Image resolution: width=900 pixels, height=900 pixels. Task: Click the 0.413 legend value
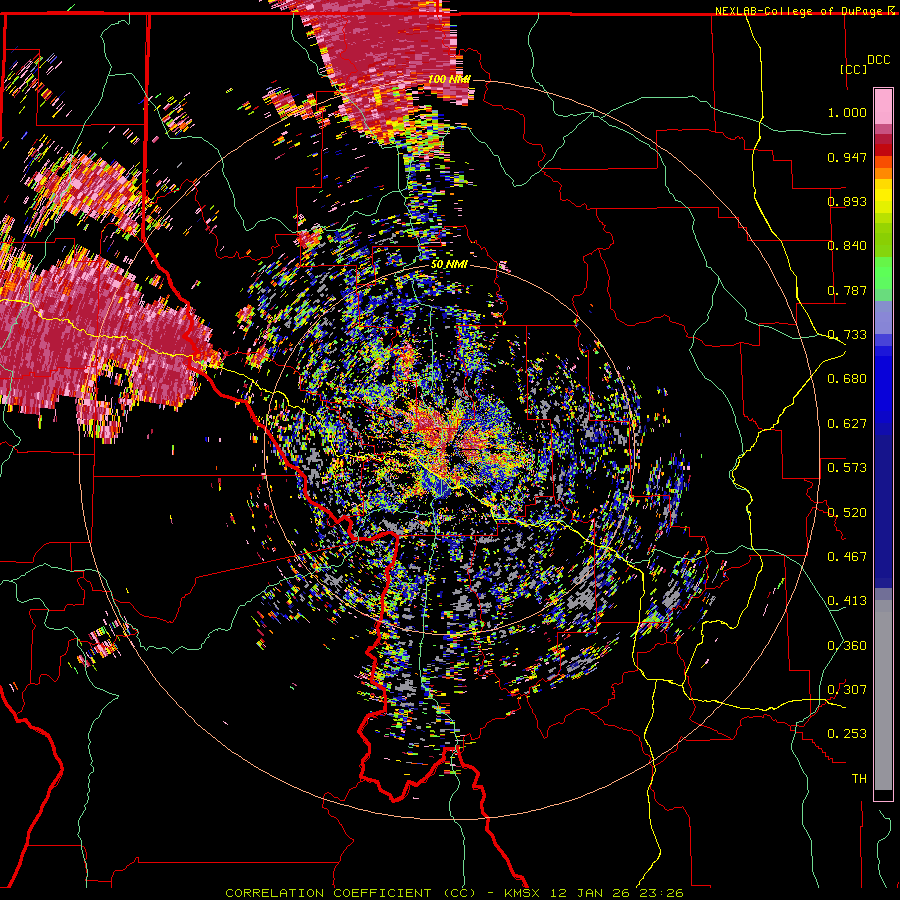coord(847,601)
